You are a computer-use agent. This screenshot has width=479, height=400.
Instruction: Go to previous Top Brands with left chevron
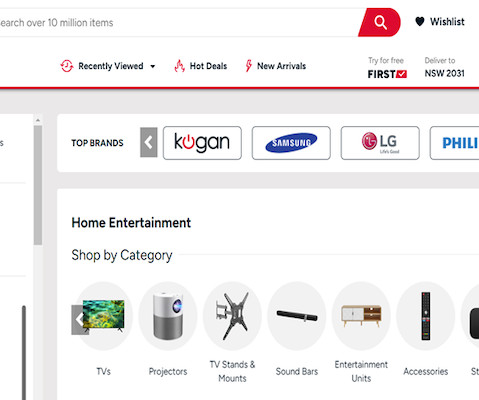149,142
